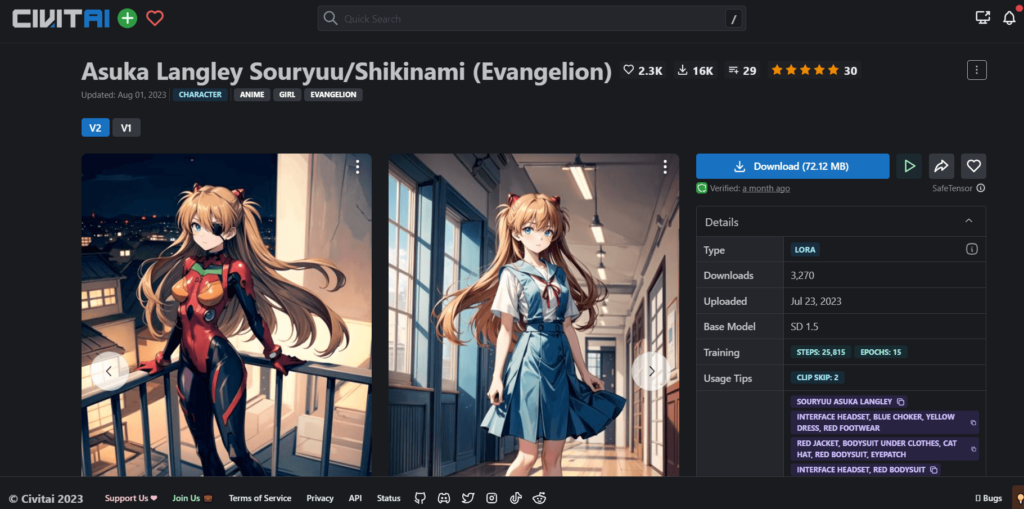Image resolution: width=1024 pixels, height=509 pixels.
Task: Open the Discord icon in footer
Action: pyautogui.click(x=444, y=498)
